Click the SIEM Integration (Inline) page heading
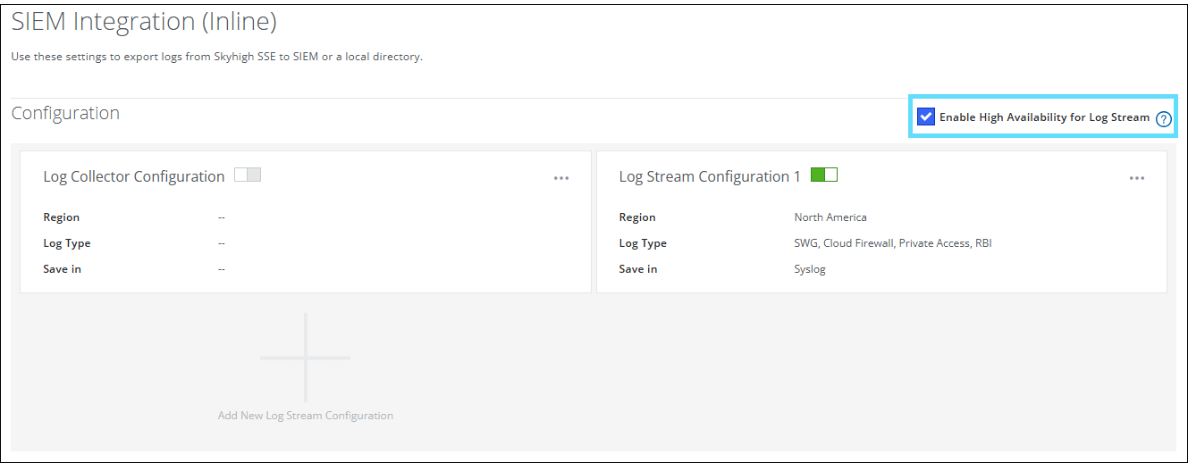 point(144,20)
